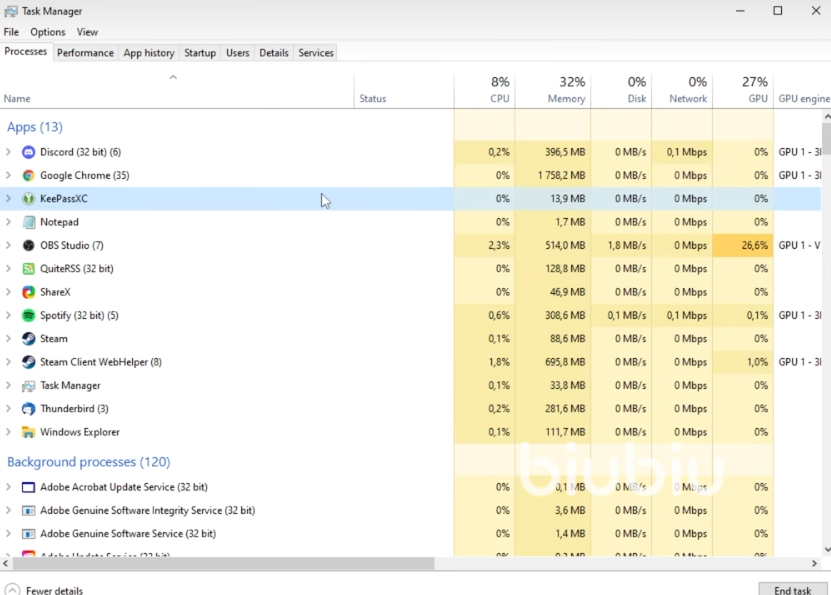
Task: Click the OBS Studio icon
Action: [28, 245]
